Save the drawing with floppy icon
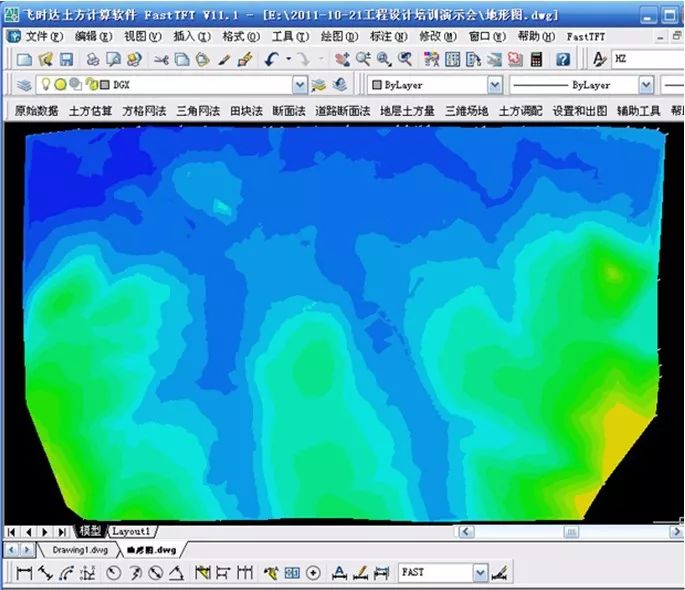 66,59
